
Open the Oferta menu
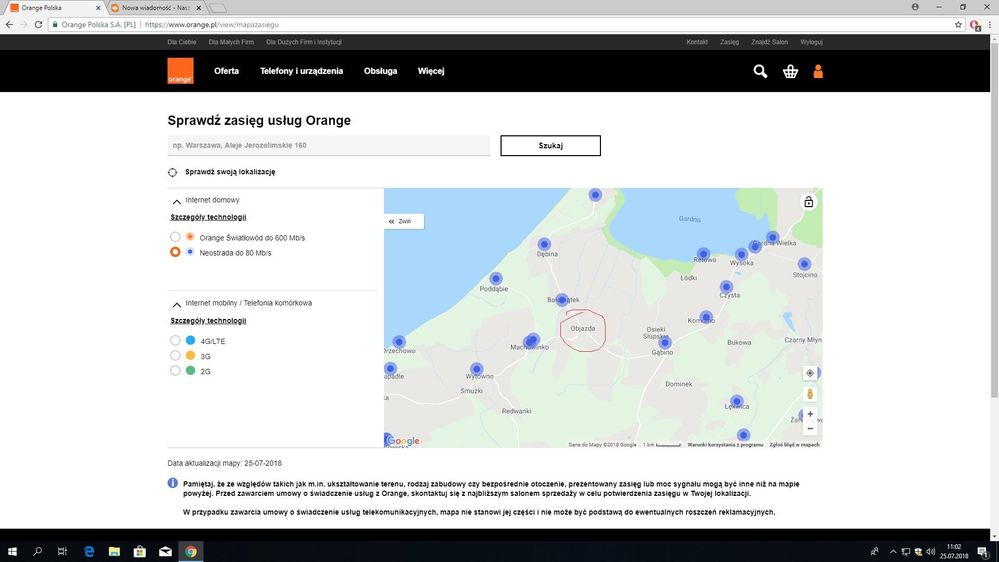226,71
